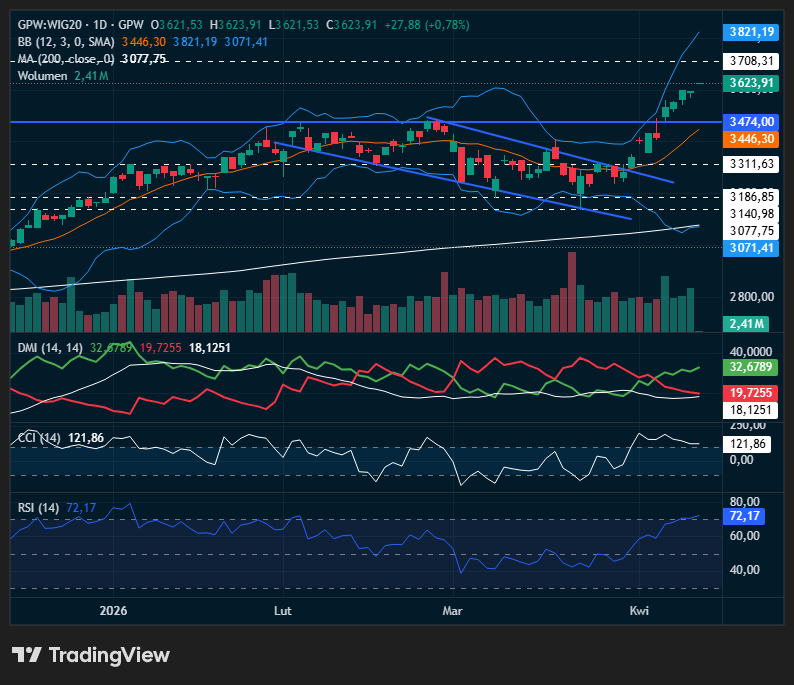The width and height of the screenshot is (794, 685).
Task: Select the GPW:WIG20 symbol title
Action: (x=53, y=24)
